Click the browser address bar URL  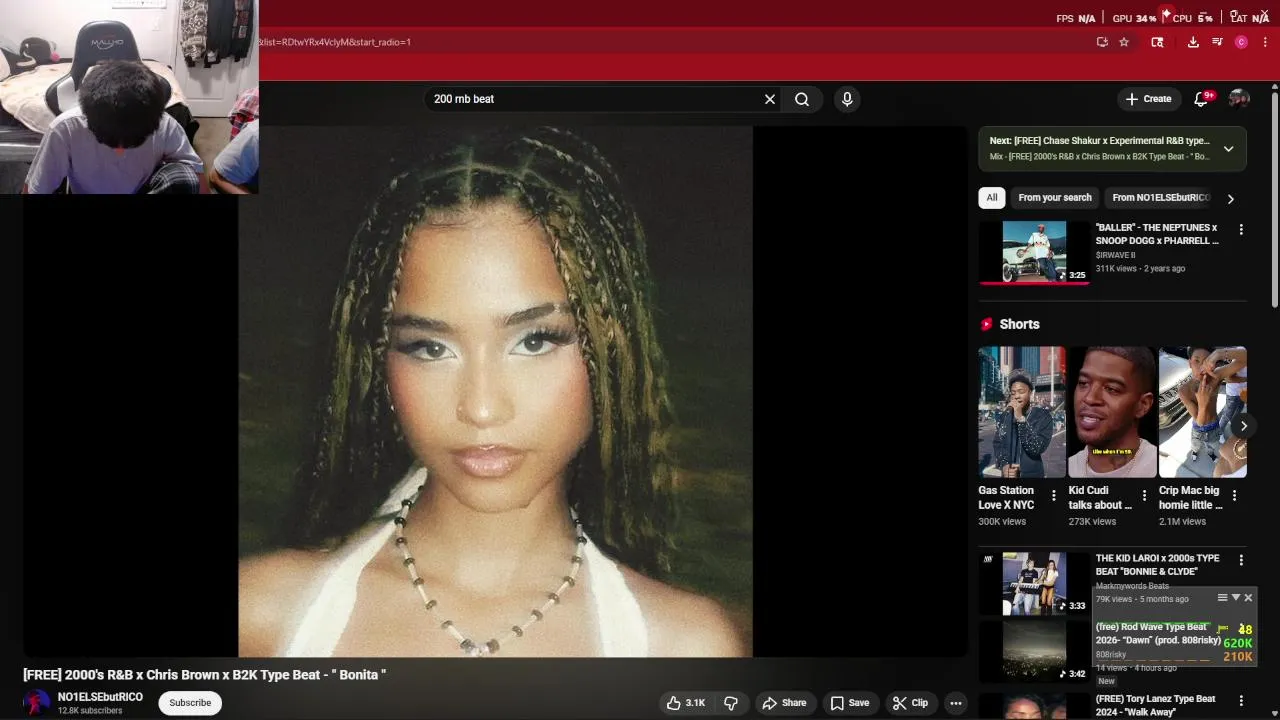335,42
